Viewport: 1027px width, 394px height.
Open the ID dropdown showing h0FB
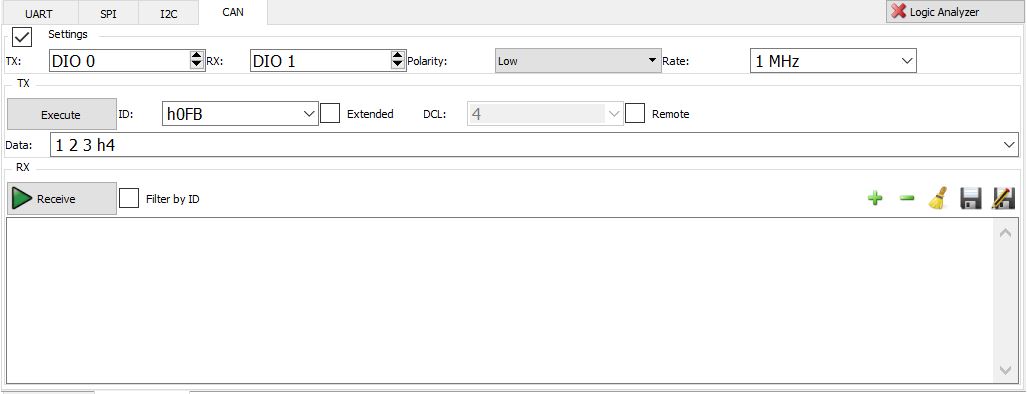click(240, 114)
